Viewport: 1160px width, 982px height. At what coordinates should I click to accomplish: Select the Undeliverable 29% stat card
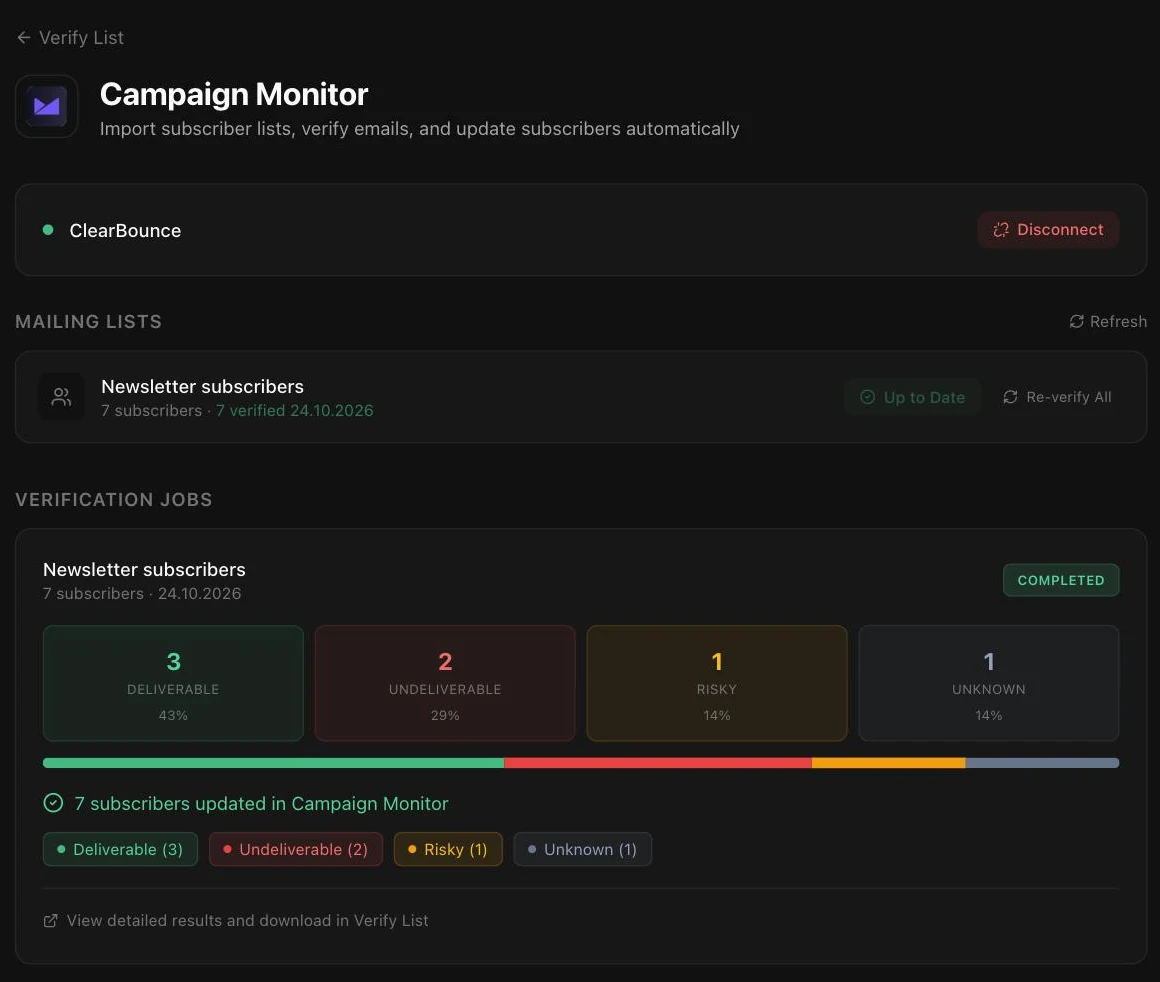445,683
